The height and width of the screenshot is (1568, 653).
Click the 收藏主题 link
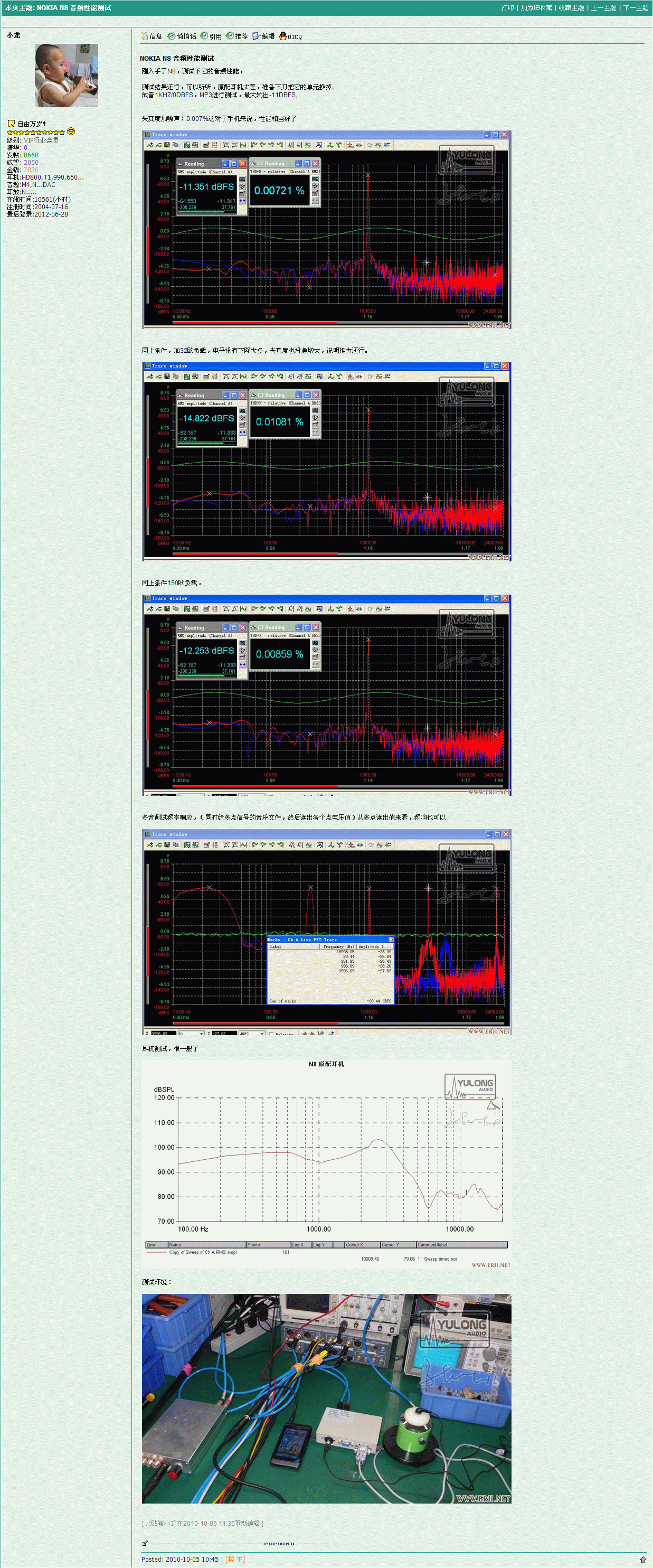pyautogui.click(x=572, y=8)
